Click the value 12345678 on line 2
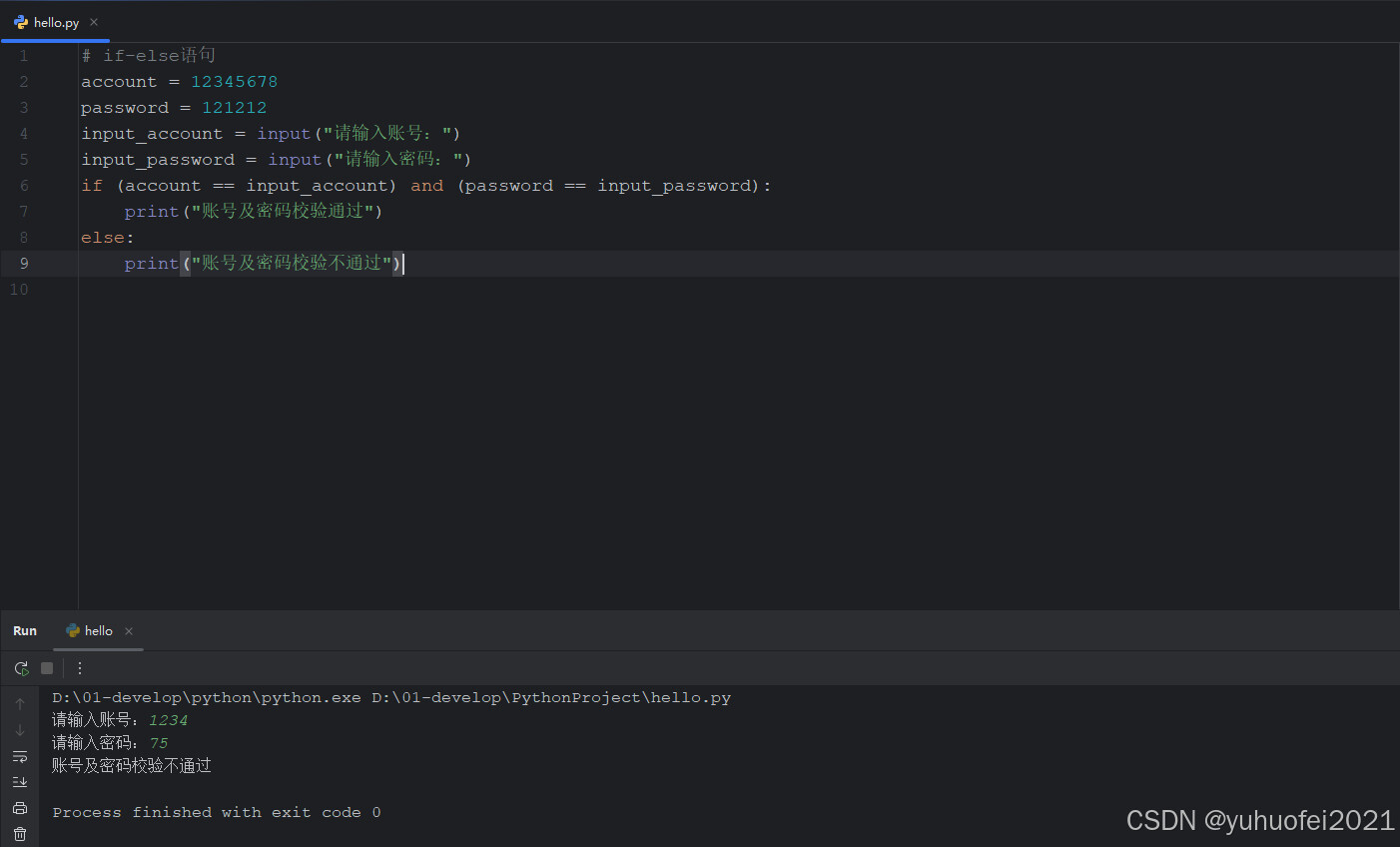The image size is (1400, 847). [x=235, y=82]
